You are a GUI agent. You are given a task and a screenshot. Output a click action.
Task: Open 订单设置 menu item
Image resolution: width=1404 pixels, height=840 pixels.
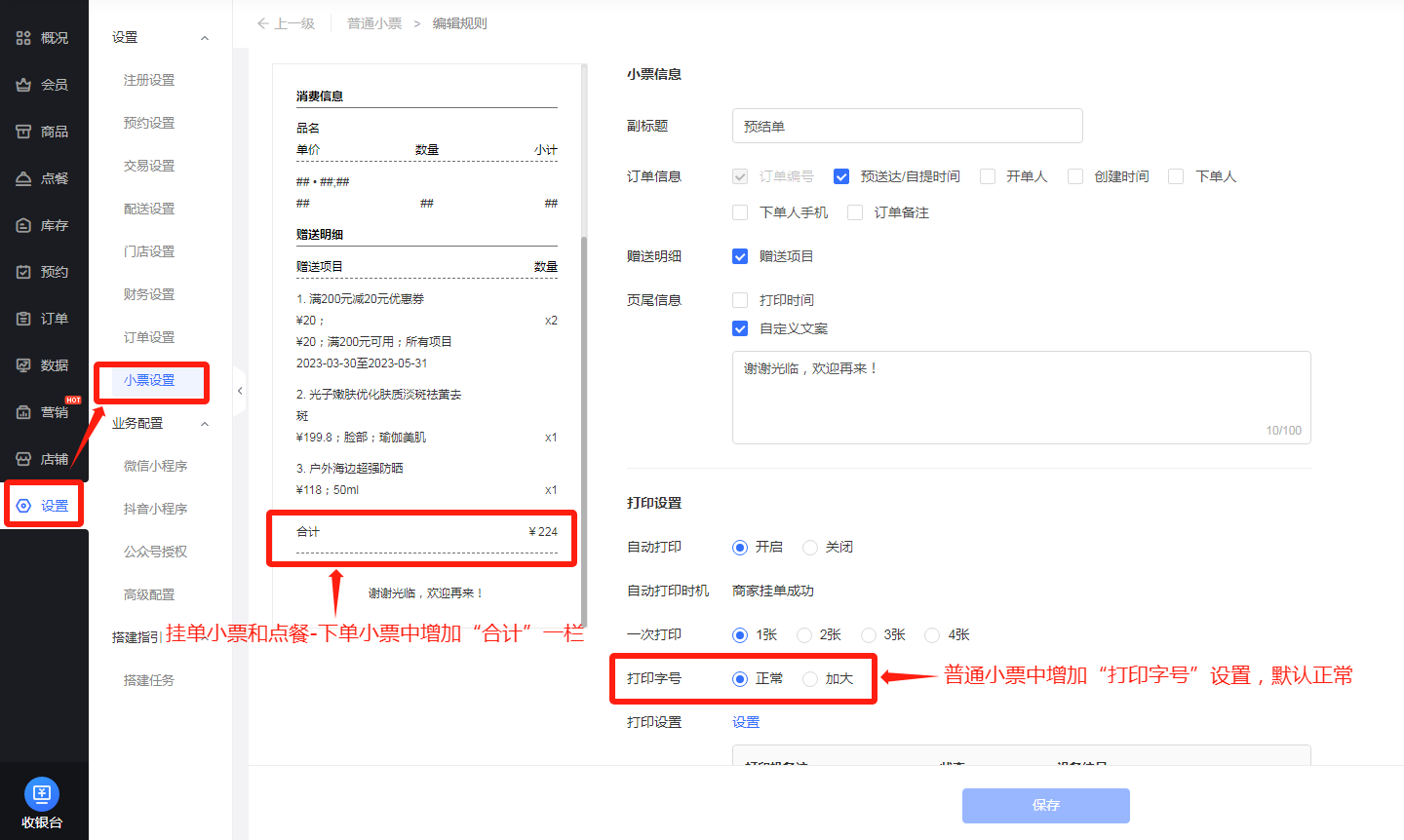[x=149, y=337]
